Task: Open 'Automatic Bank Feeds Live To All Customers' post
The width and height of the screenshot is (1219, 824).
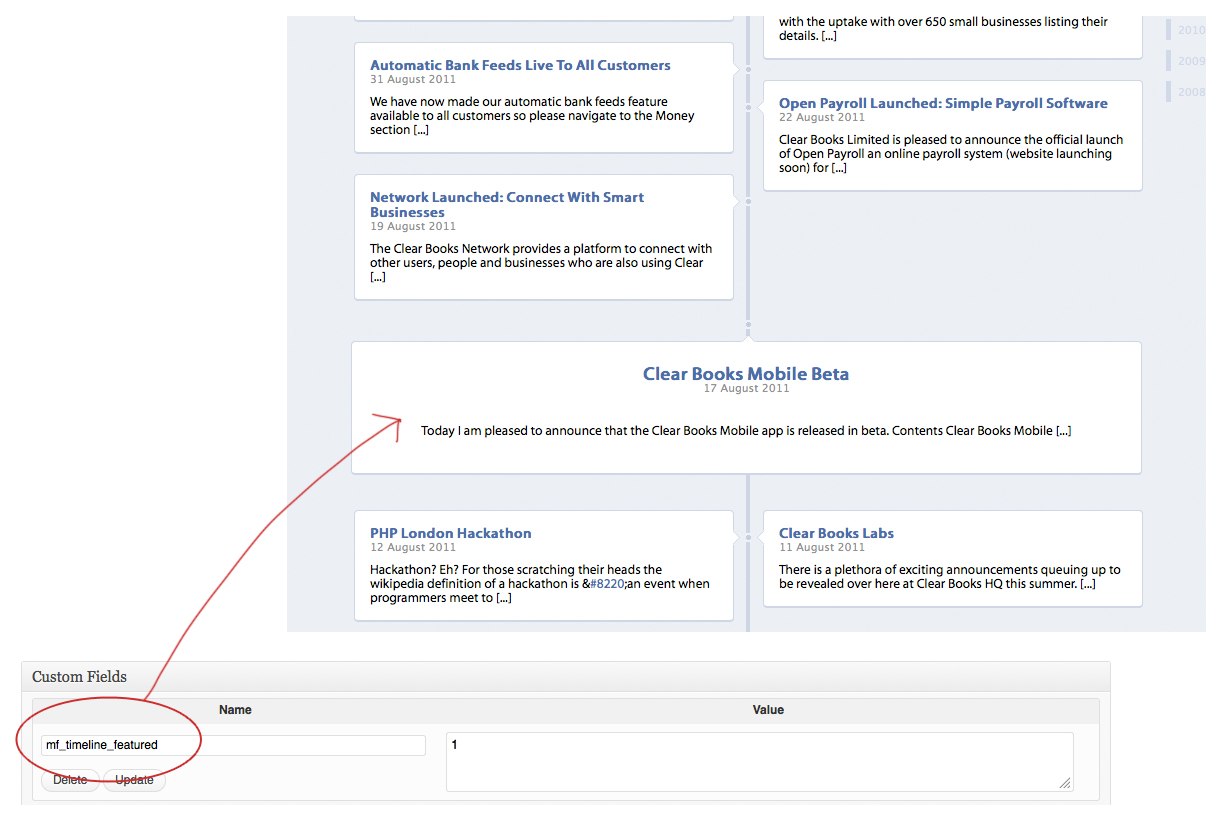Action: [x=520, y=65]
